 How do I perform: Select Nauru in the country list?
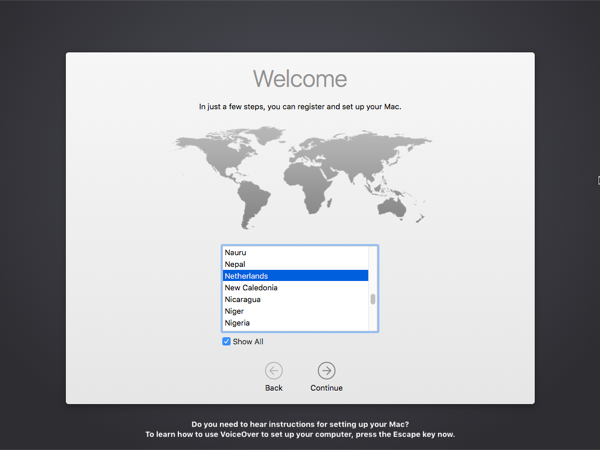[236, 253]
